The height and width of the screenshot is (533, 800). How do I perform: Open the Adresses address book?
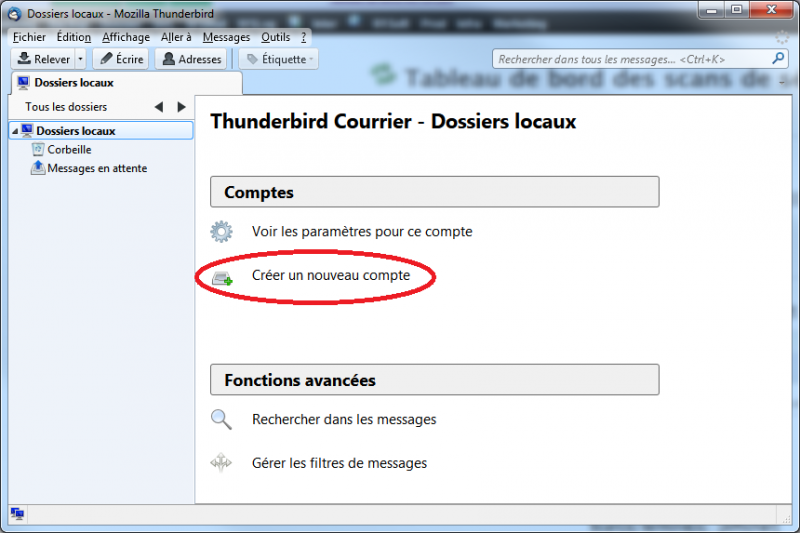(x=192, y=59)
